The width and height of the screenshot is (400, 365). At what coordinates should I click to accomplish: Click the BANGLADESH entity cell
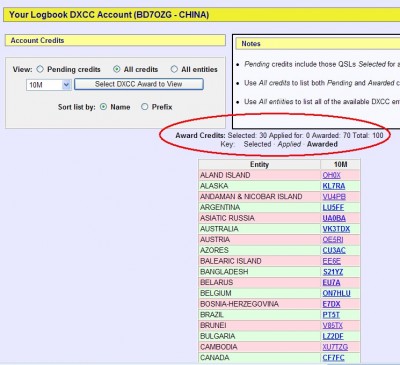(x=259, y=272)
